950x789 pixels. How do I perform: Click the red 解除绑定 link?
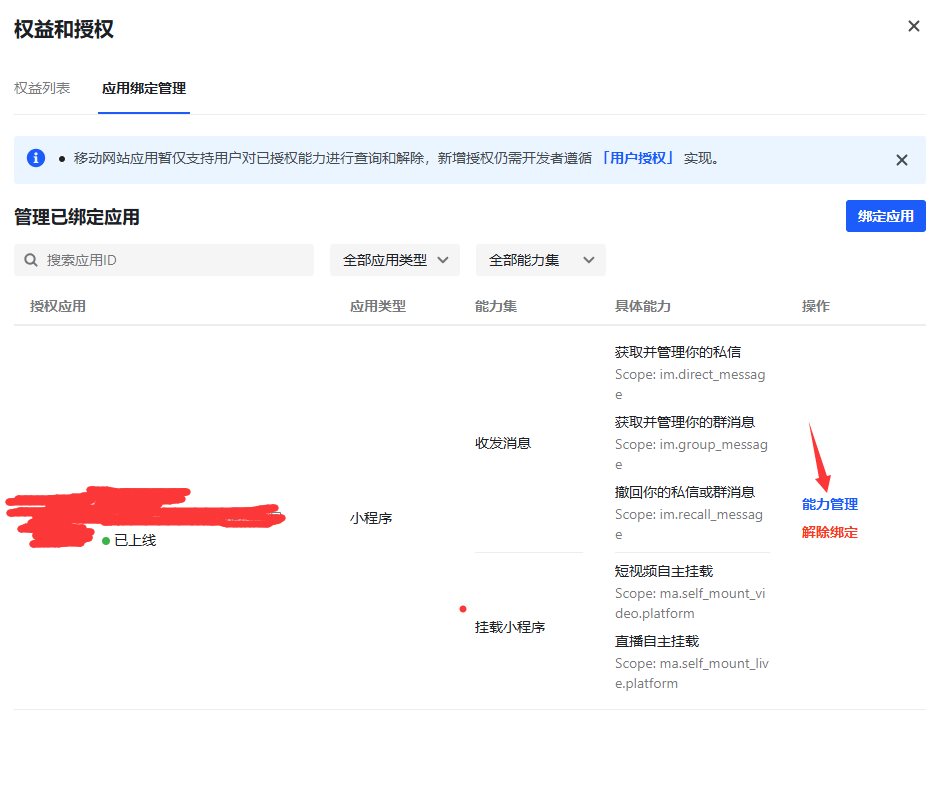click(x=829, y=532)
